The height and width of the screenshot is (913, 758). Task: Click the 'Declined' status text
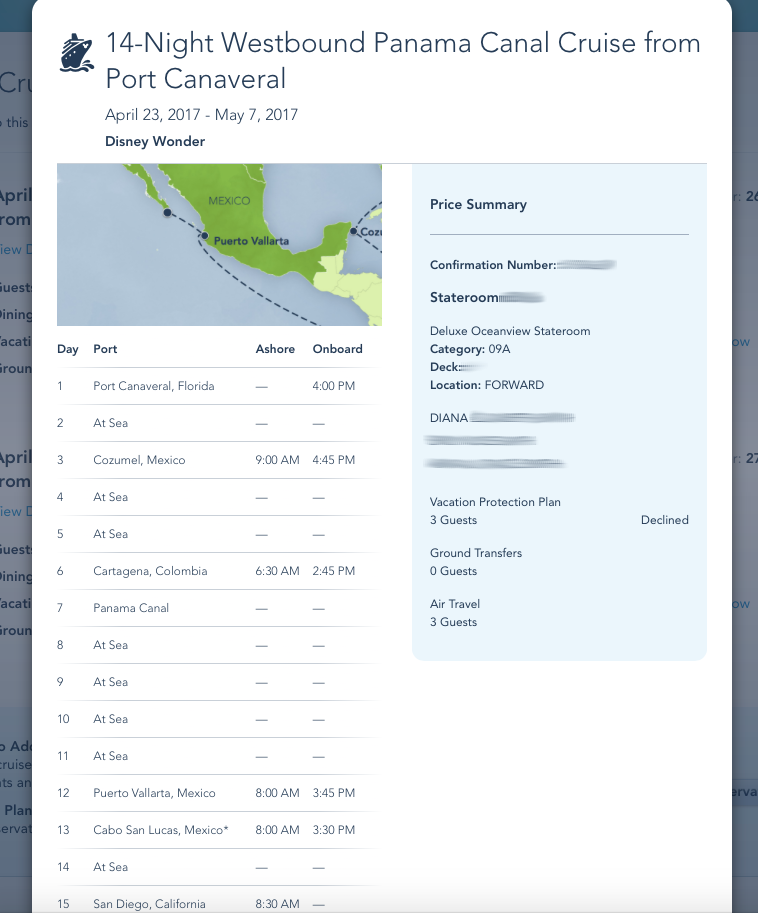click(665, 520)
